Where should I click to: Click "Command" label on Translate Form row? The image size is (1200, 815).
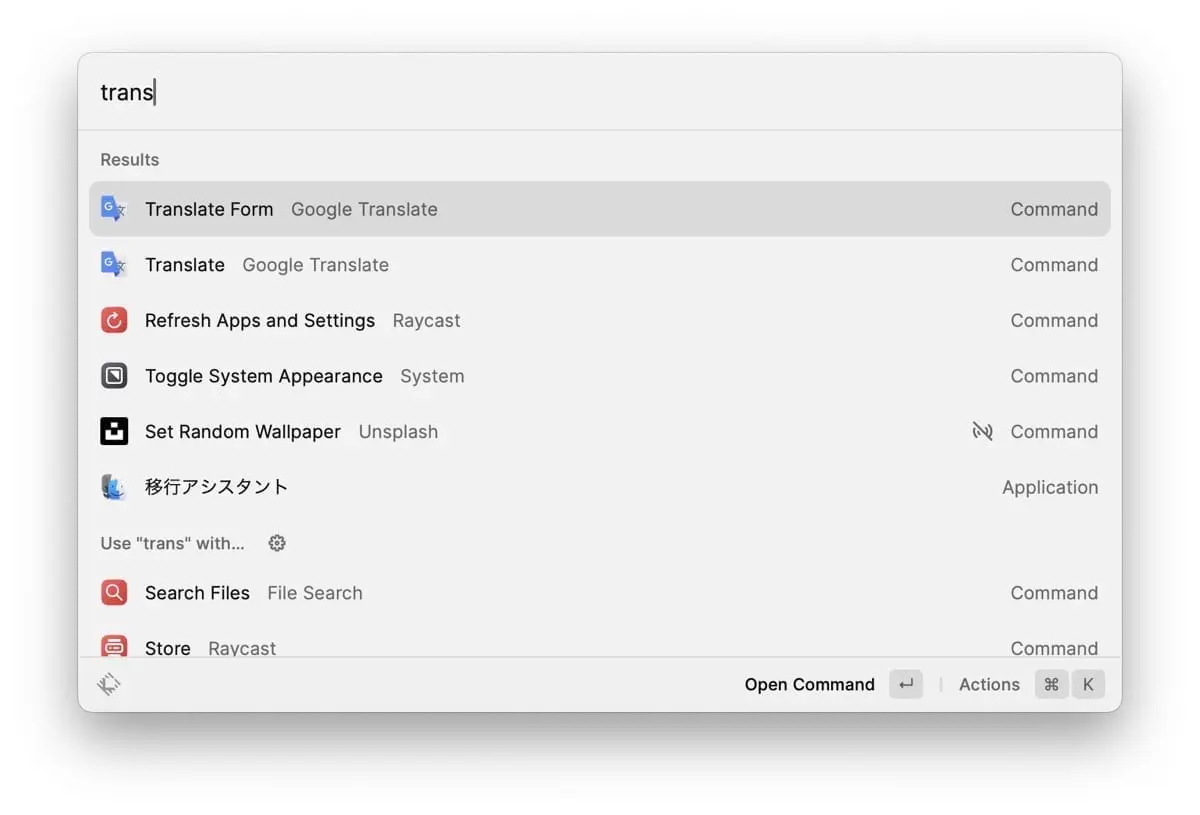1054,209
